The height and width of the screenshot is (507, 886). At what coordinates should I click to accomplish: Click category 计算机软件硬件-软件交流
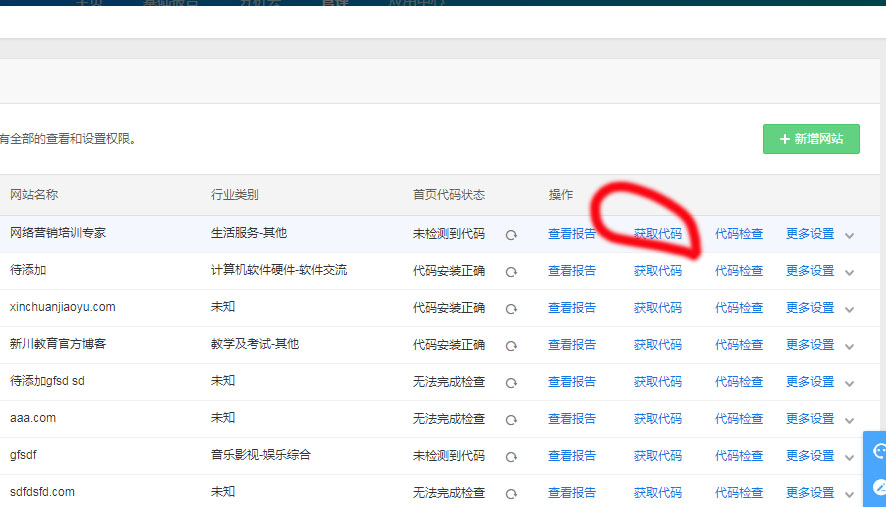[x=279, y=270]
